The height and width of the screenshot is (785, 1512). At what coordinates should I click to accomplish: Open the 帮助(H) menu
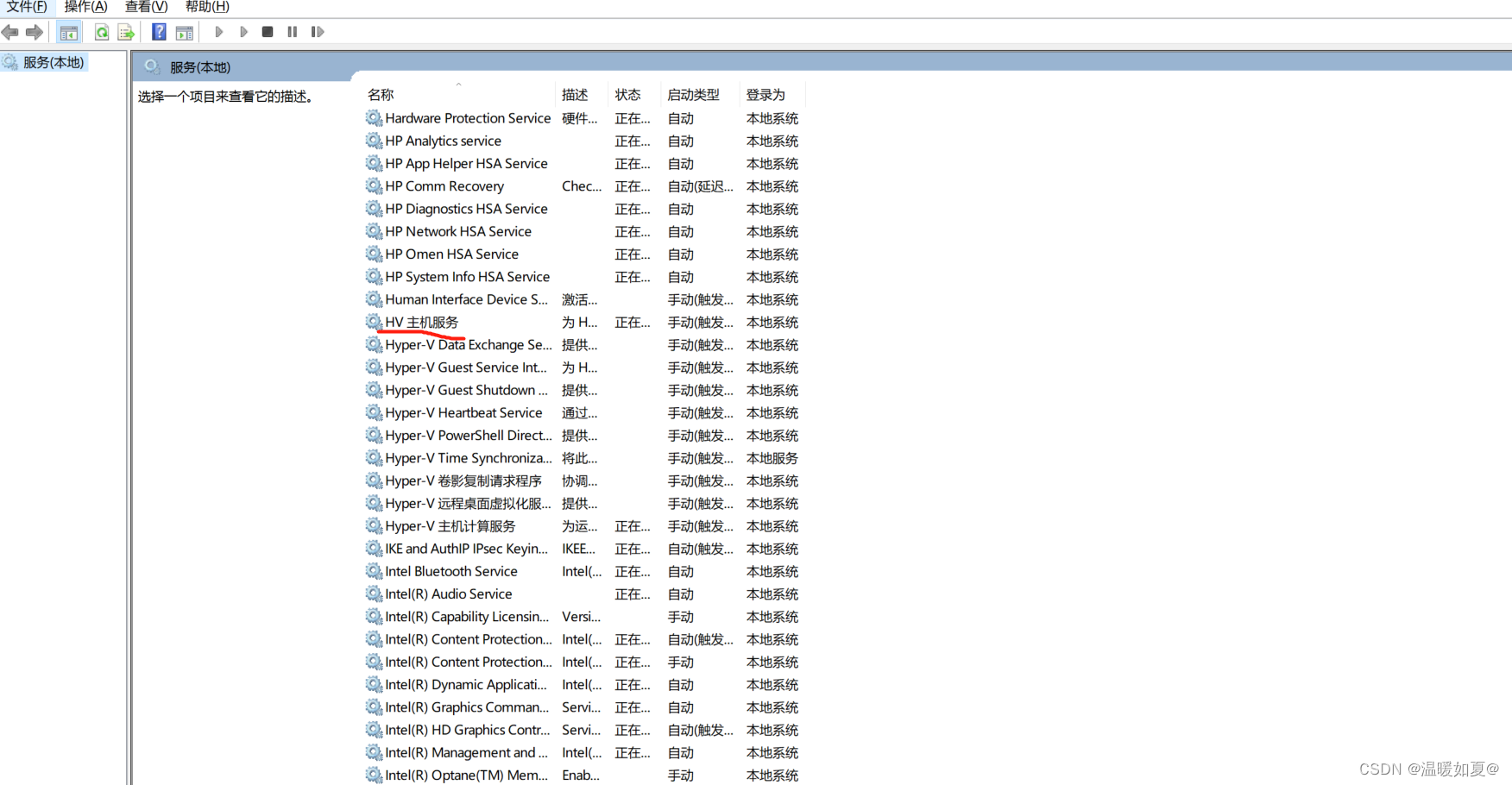(207, 7)
